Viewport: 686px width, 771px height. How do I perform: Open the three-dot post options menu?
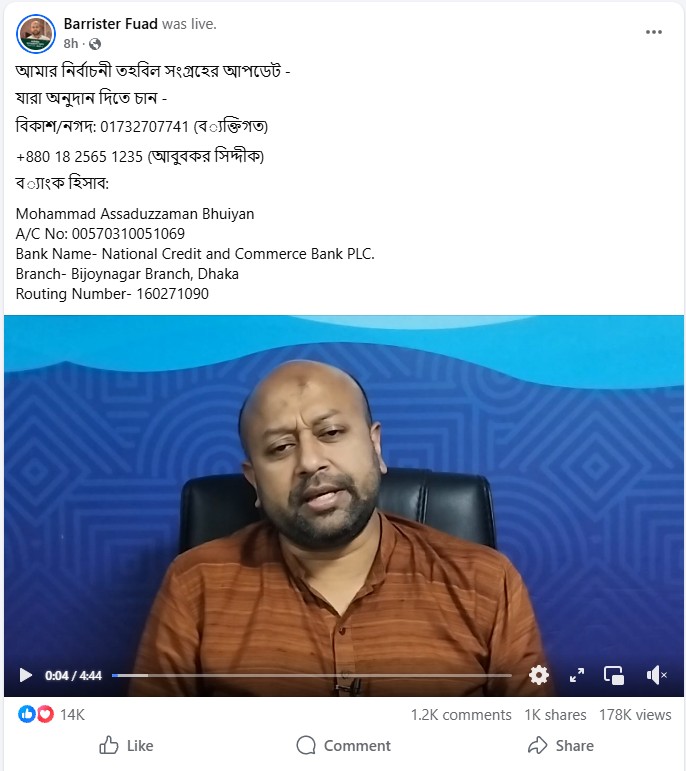(654, 32)
